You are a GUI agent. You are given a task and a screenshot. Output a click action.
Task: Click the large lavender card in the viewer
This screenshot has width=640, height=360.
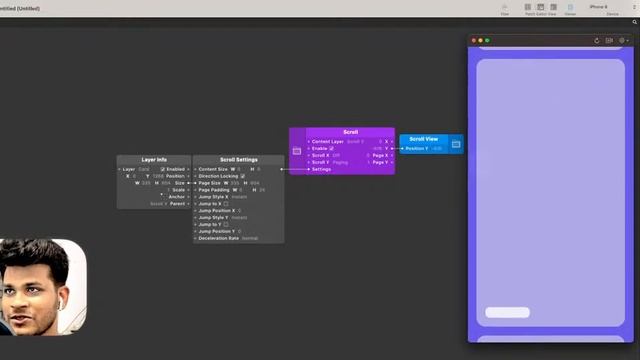click(x=551, y=192)
